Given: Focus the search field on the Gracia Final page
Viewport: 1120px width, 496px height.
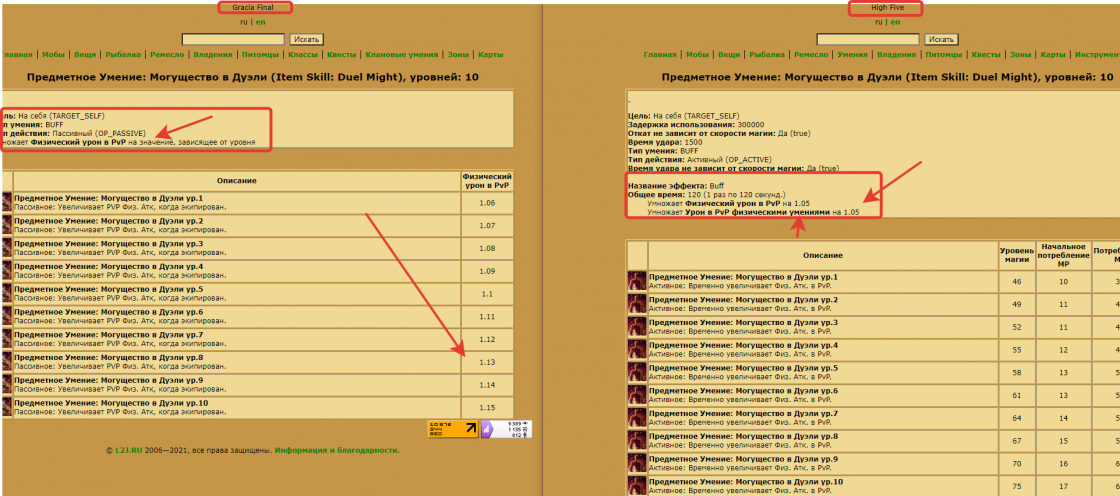Looking at the screenshot, I should 233,39.
